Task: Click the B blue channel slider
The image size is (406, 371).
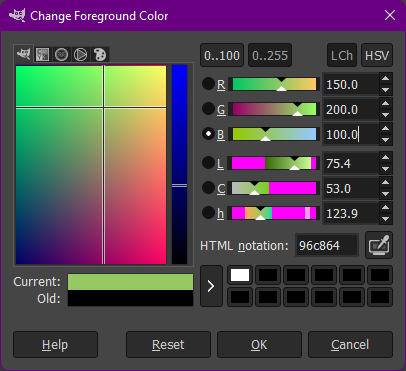Action: pyautogui.click(x=274, y=134)
